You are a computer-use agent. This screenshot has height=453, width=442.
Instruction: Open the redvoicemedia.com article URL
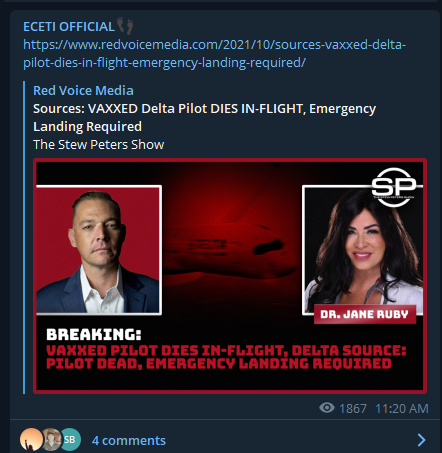click(214, 53)
